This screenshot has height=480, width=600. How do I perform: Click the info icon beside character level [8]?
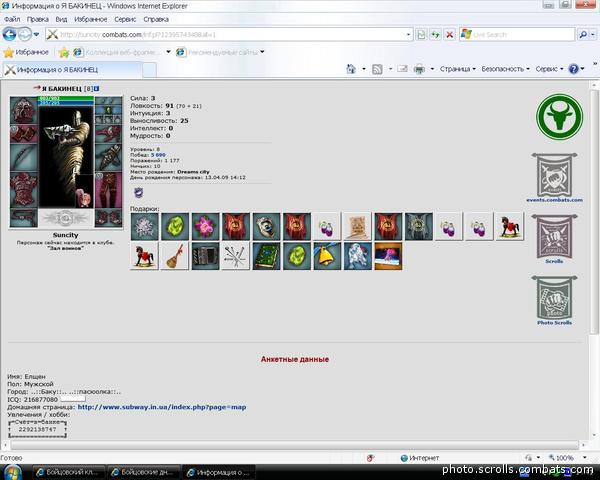click(97, 88)
